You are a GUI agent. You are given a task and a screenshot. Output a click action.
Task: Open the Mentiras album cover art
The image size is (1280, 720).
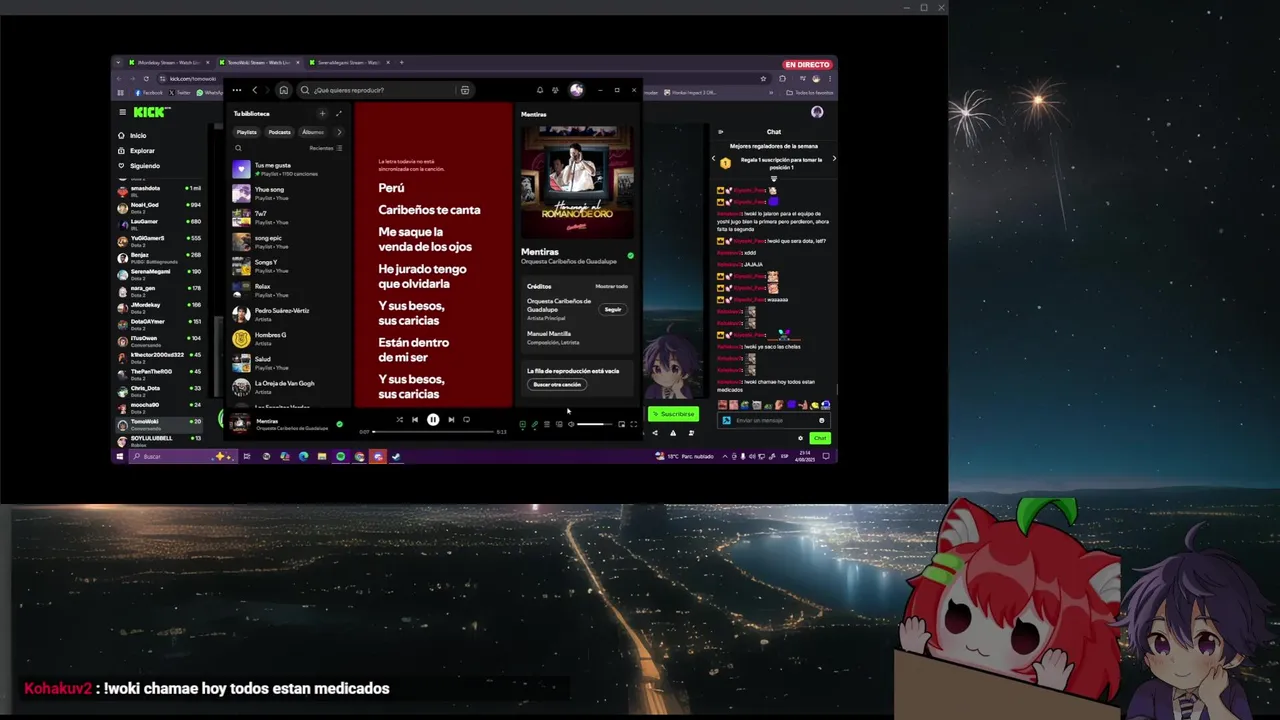click(x=577, y=181)
